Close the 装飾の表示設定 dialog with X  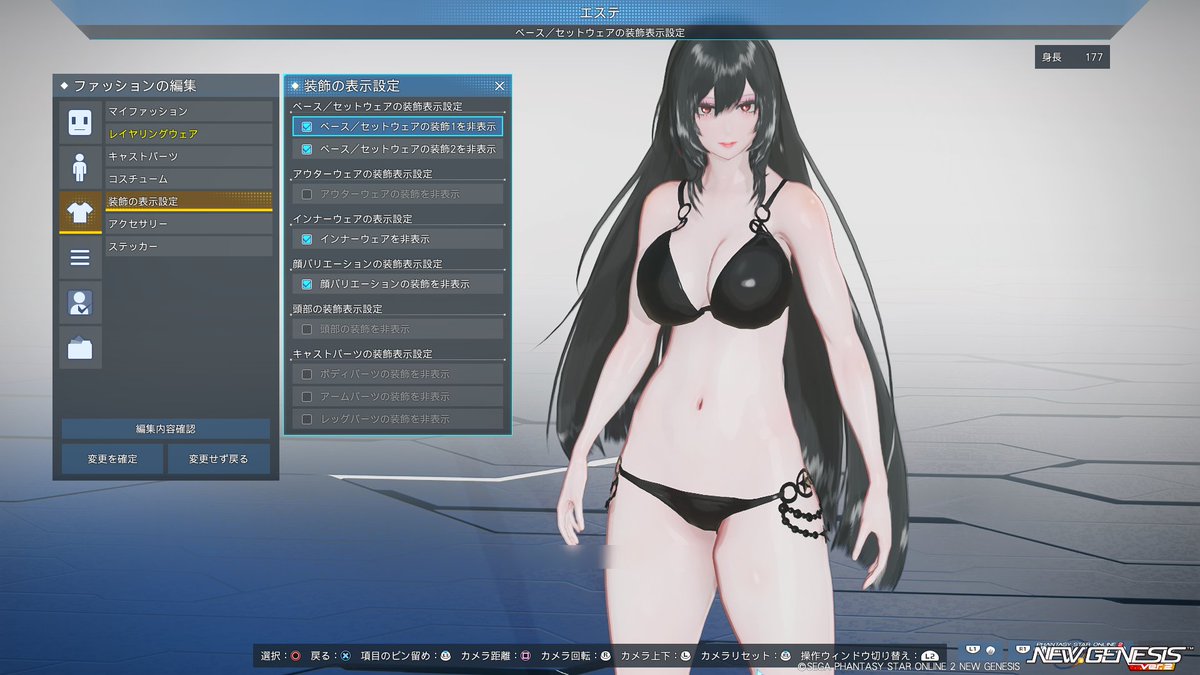[x=499, y=86]
